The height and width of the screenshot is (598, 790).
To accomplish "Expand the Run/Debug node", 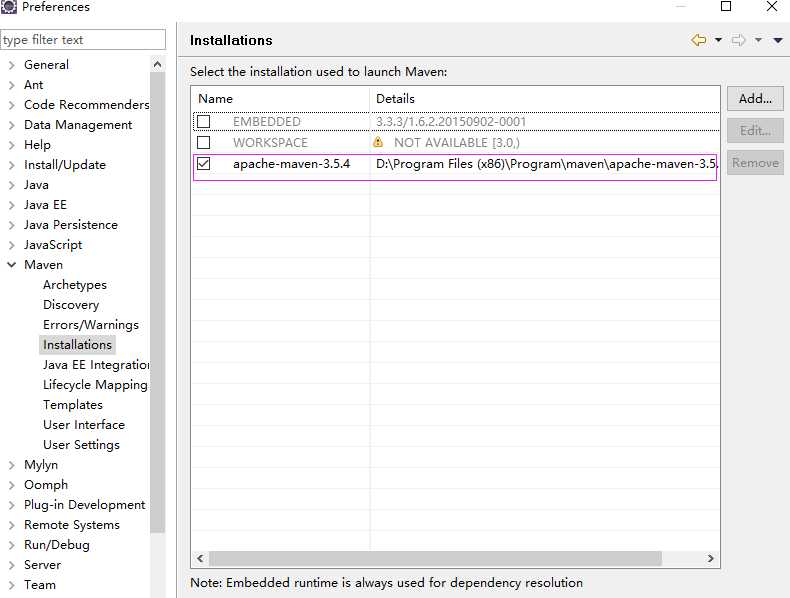I will tap(12, 545).
